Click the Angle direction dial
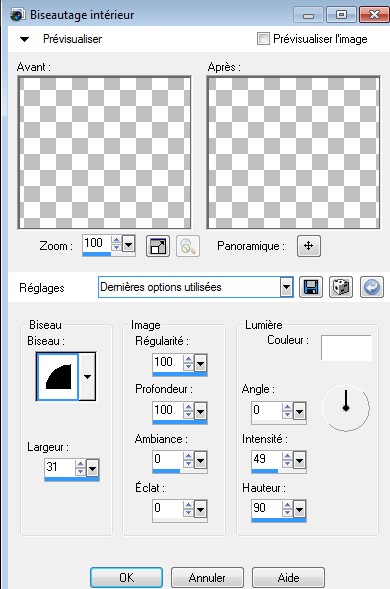This screenshot has height=589, width=390. [346, 408]
